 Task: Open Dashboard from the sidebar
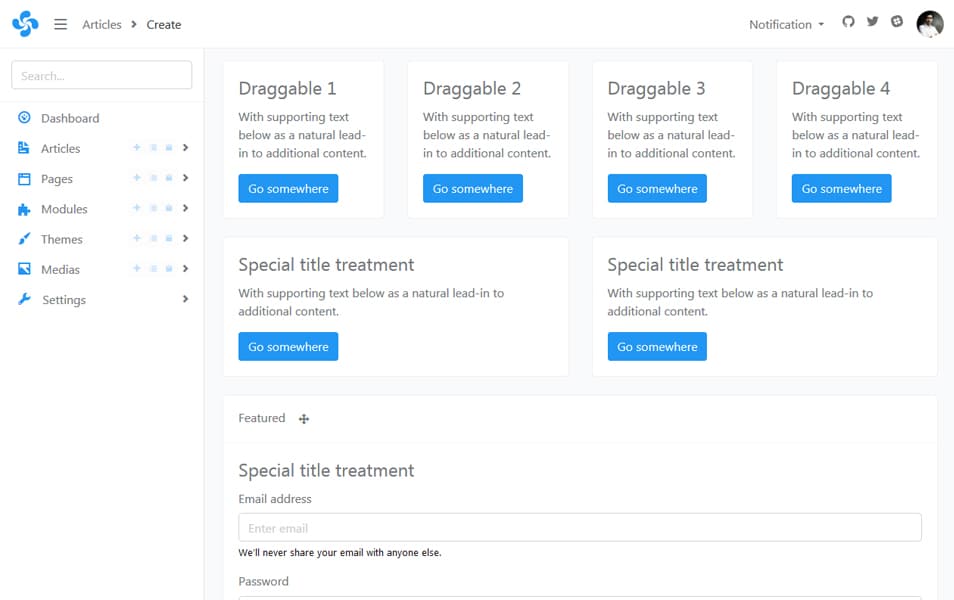click(x=69, y=118)
